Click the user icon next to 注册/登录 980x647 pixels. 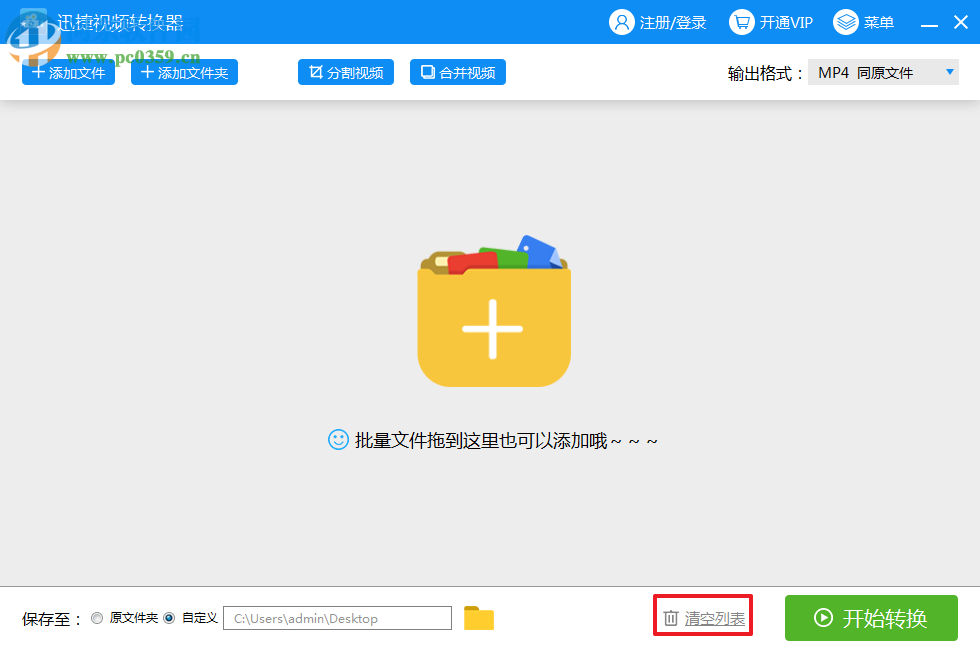coord(622,21)
